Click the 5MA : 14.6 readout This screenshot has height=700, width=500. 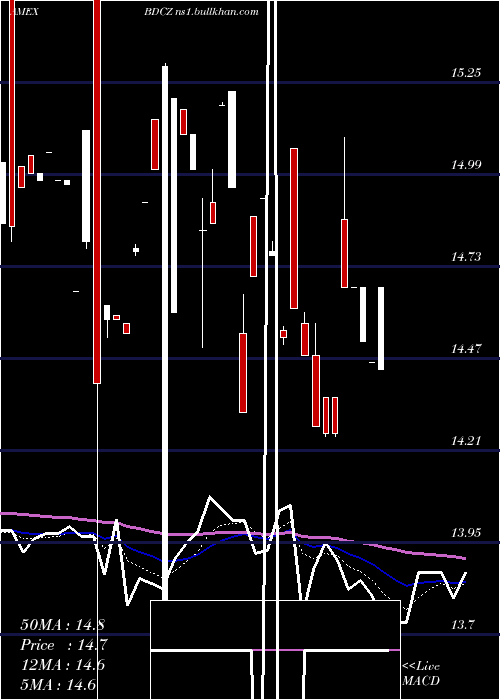tap(58, 685)
